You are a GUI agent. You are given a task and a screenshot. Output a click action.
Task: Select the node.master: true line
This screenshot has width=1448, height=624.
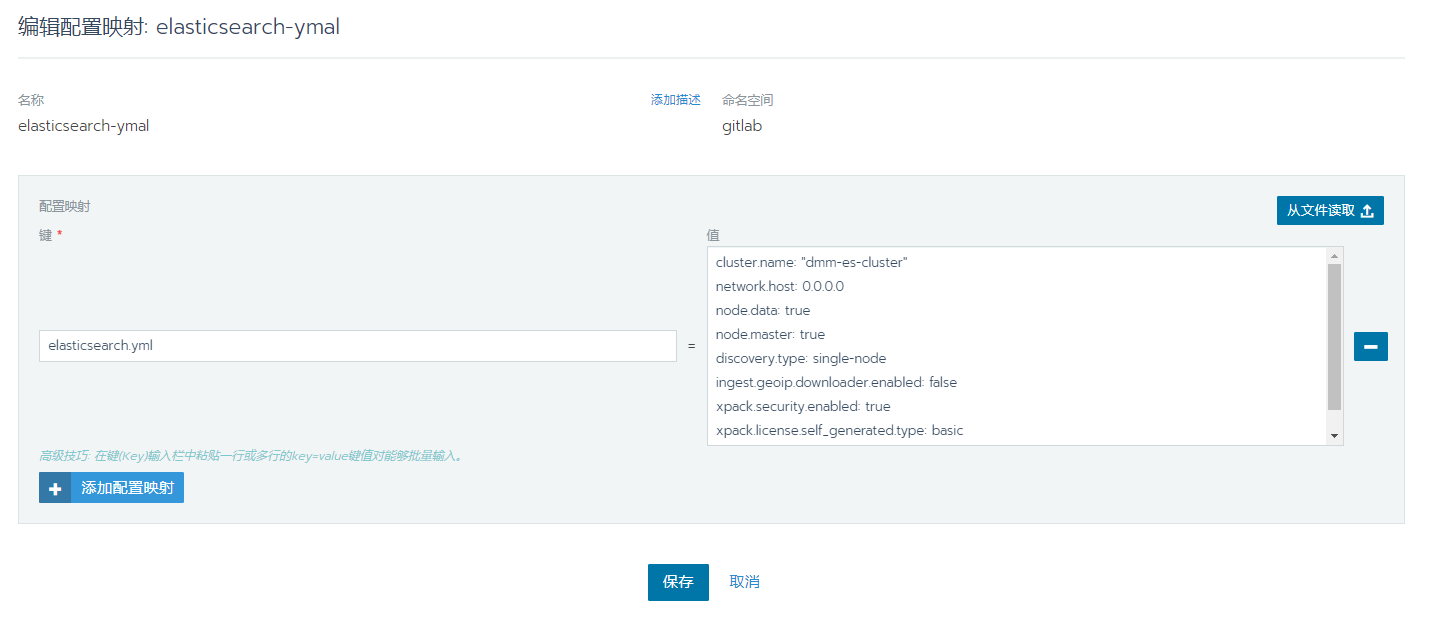pyautogui.click(x=770, y=334)
